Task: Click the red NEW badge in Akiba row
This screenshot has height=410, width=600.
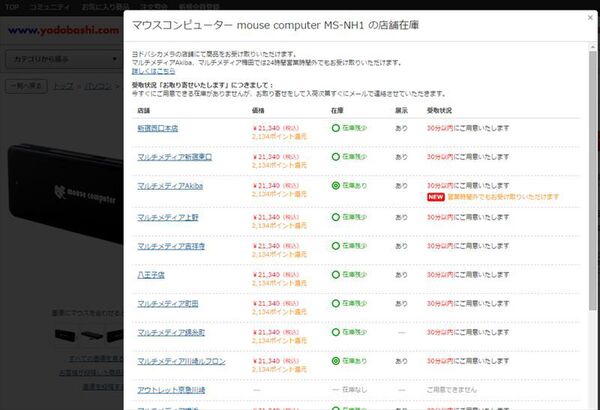Action: [x=435, y=197]
